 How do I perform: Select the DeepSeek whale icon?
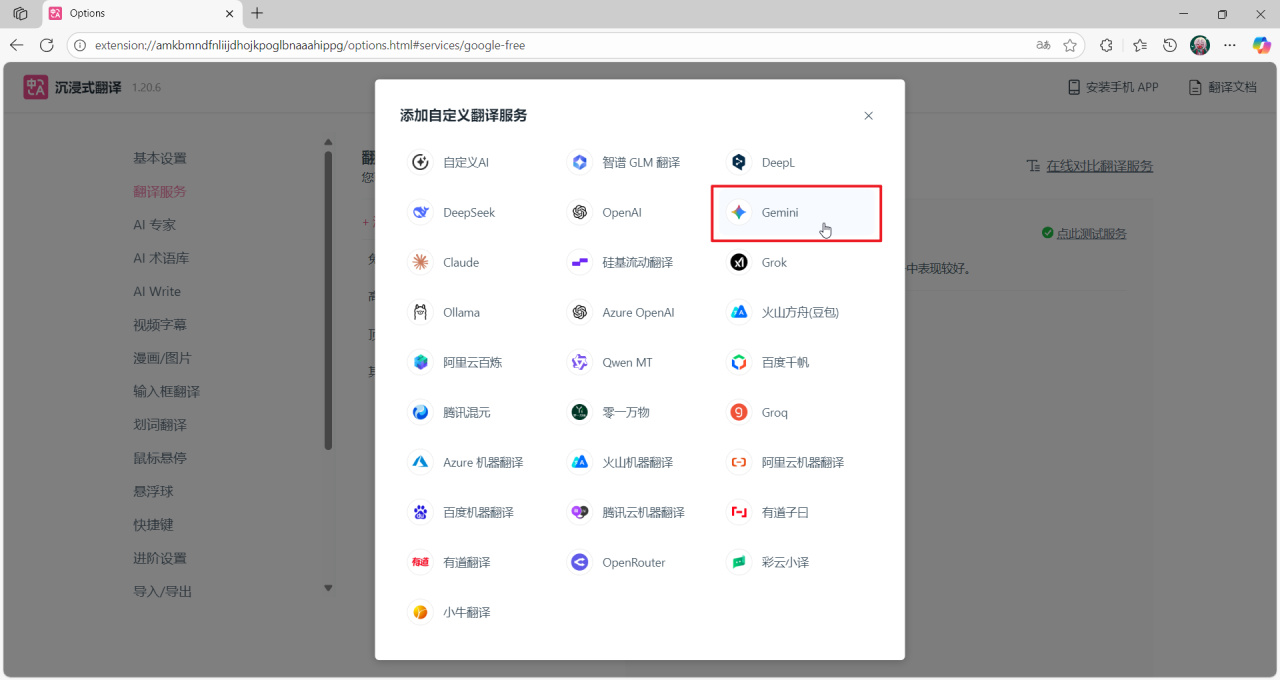coord(421,212)
